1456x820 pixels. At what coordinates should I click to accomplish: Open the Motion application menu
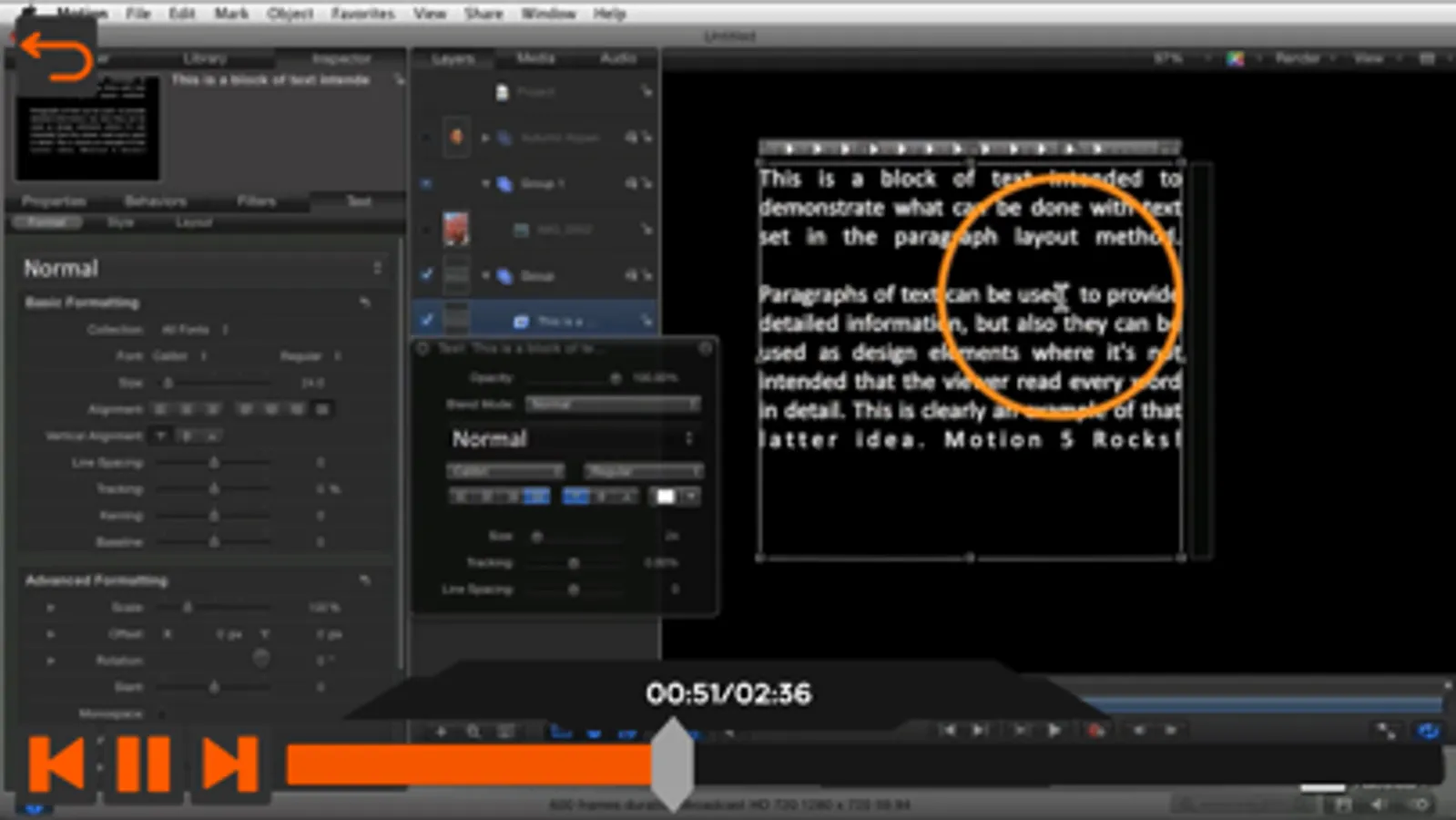[82, 14]
